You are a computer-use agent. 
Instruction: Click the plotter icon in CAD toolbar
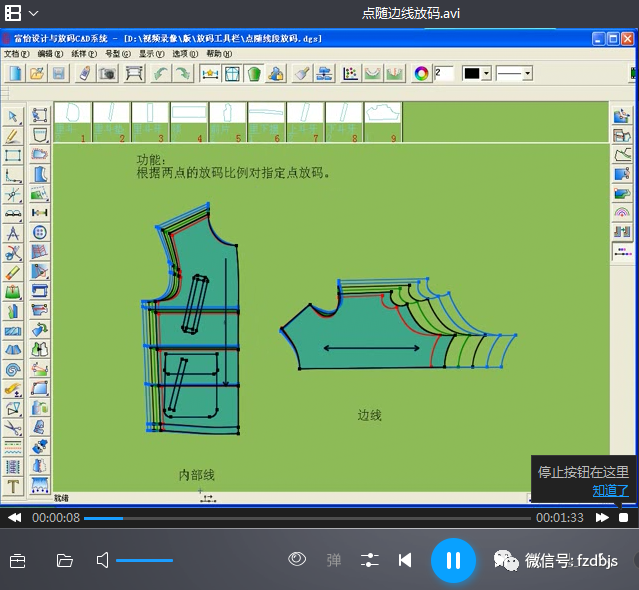(134, 74)
